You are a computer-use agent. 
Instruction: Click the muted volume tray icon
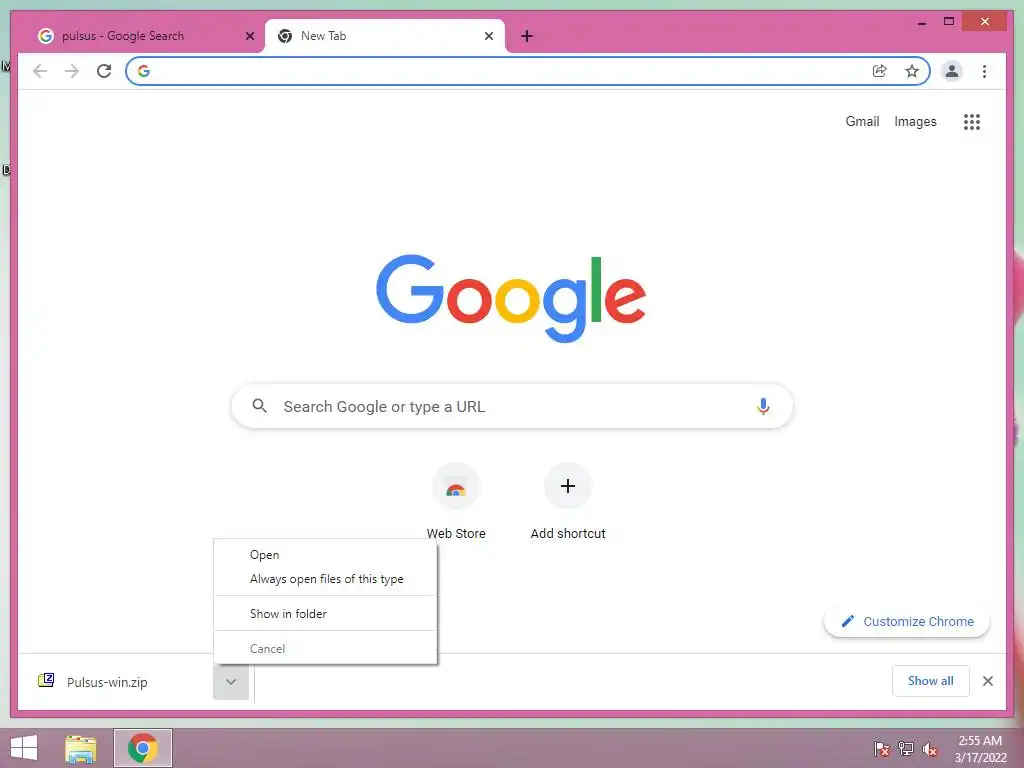click(x=930, y=748)
